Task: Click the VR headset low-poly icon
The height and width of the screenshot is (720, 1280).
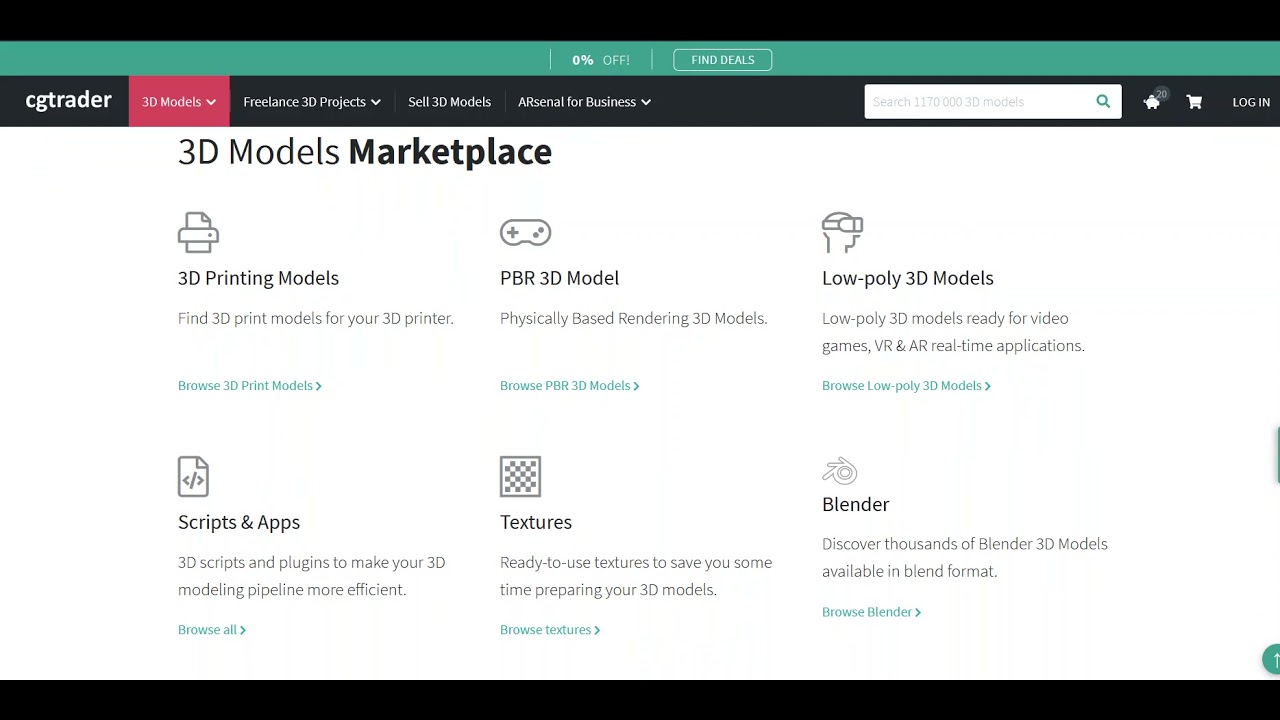Action: click(842, 232)
